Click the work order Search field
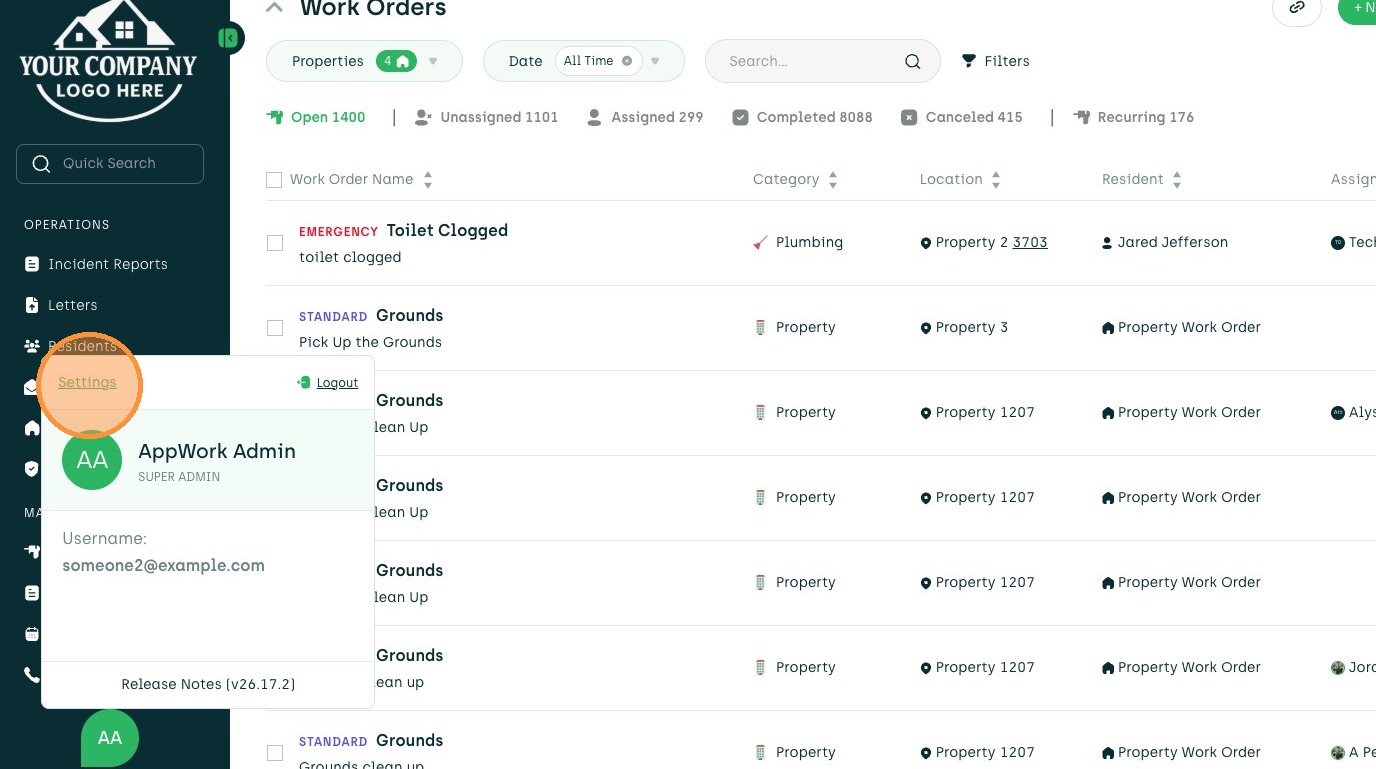Viewport: 1376px width, 769px height. pyautogui.click(x=810, y=61)
